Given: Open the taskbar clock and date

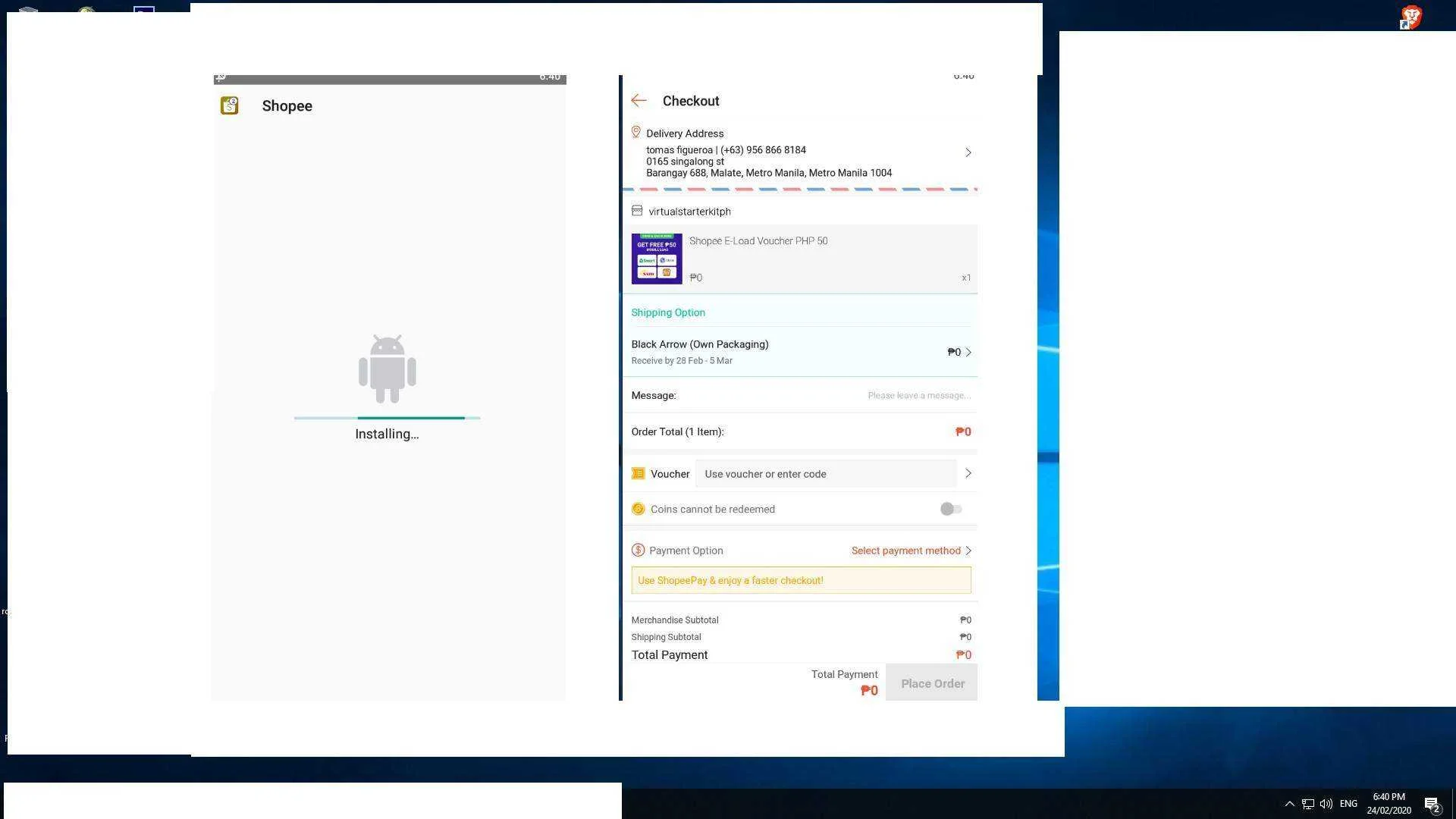Looking at the screenshot, I should click(1389, 804).
